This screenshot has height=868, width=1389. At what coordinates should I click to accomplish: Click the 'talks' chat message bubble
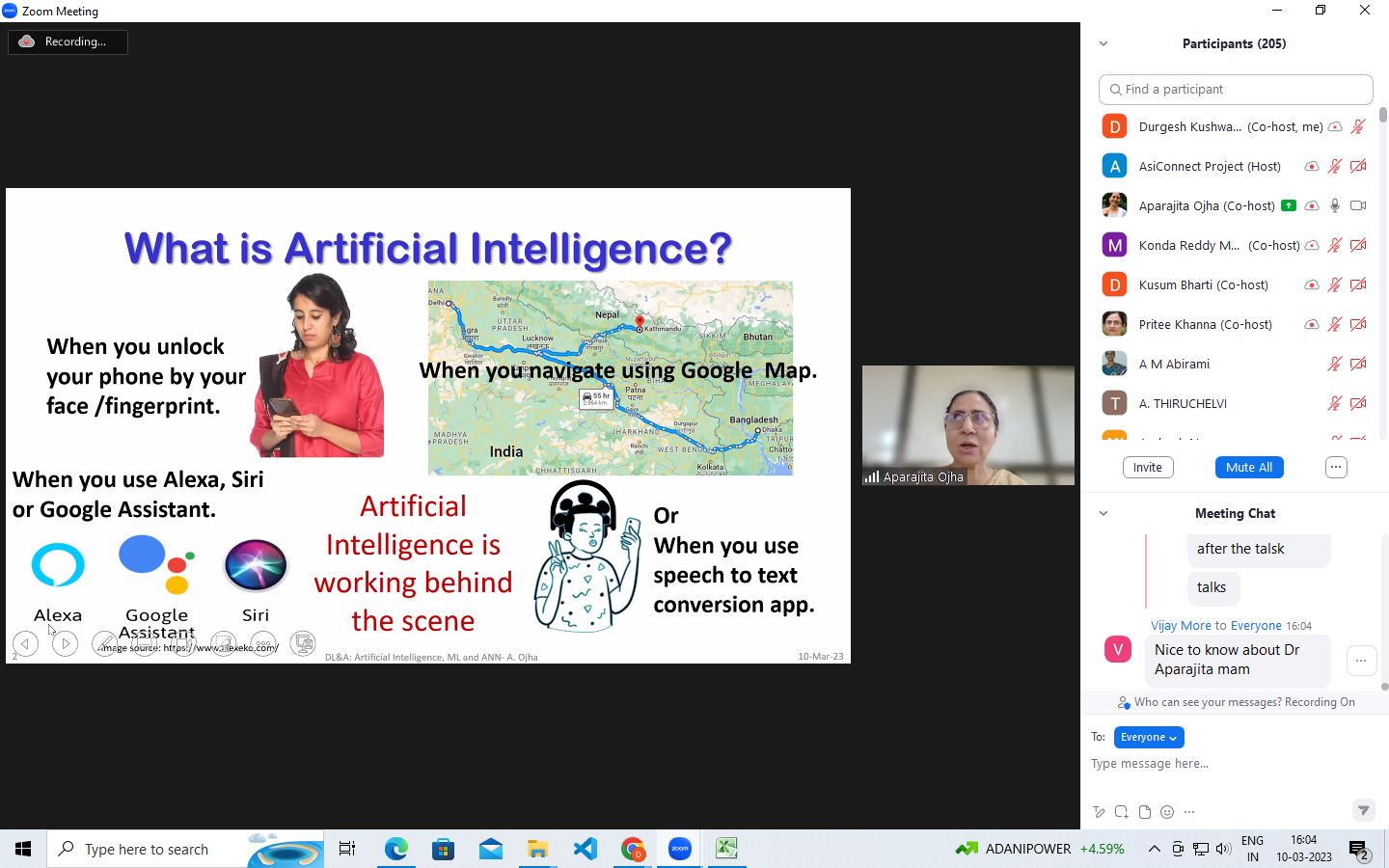pyautogui.click(x=1212, y=587)
